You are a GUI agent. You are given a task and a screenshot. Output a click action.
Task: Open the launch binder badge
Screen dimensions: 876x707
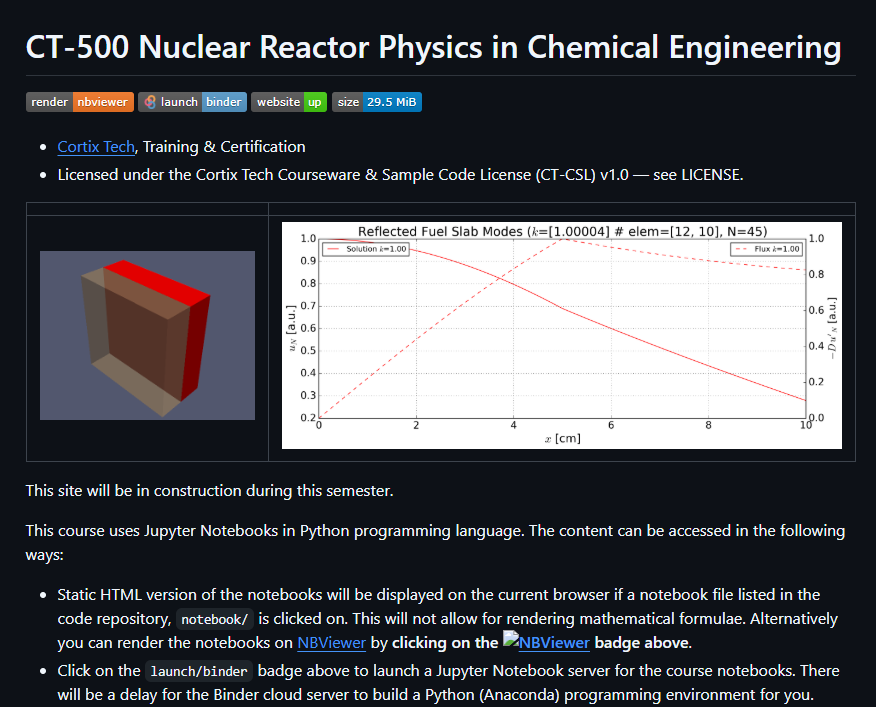click(x=191, y=102)
